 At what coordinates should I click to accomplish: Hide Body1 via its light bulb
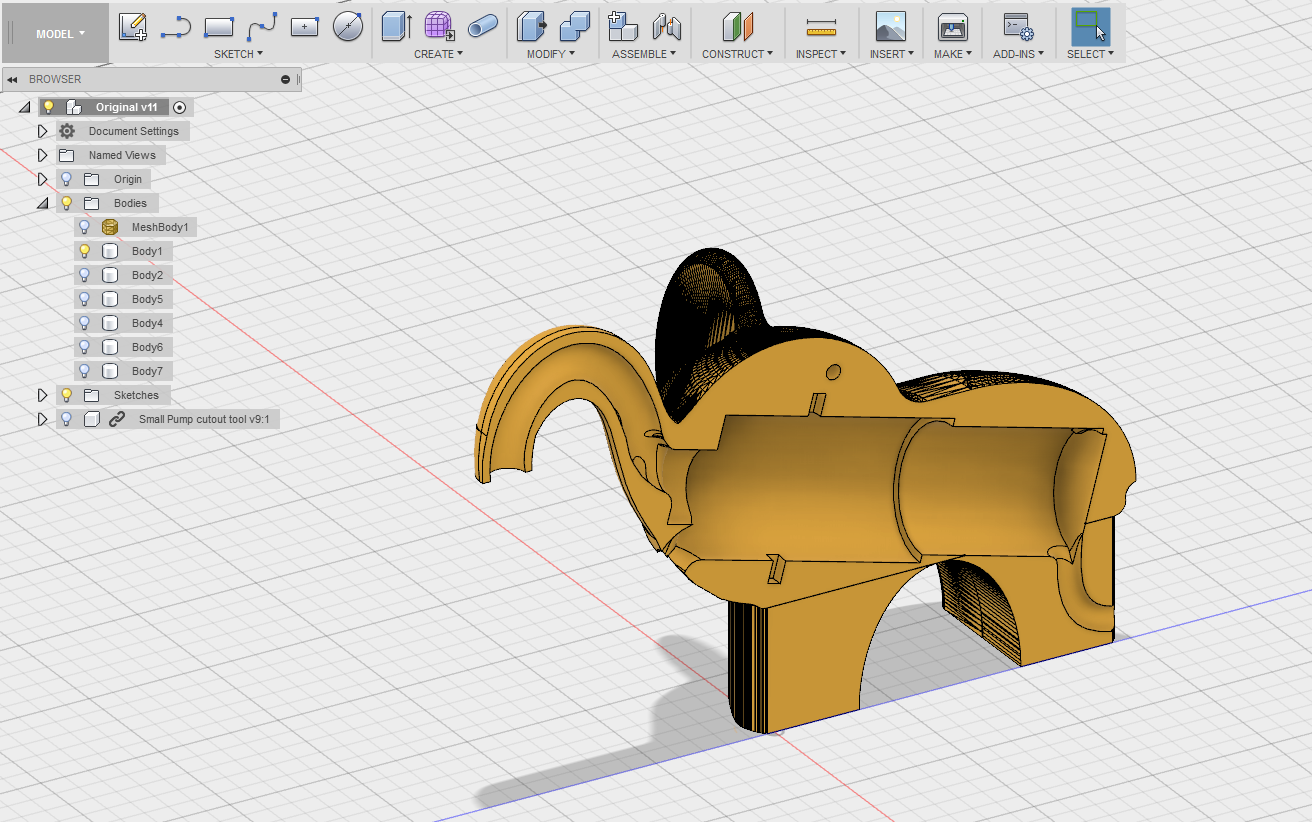(x=85, y=251)
